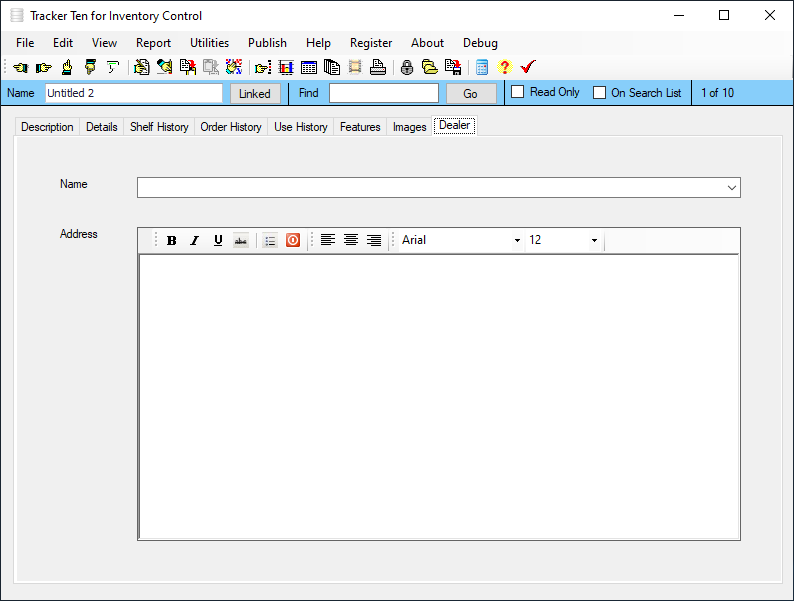Switch to the Use History tab
Viewport: 794px width, 601px height.
pyautogui.click(x=301, y=127)
